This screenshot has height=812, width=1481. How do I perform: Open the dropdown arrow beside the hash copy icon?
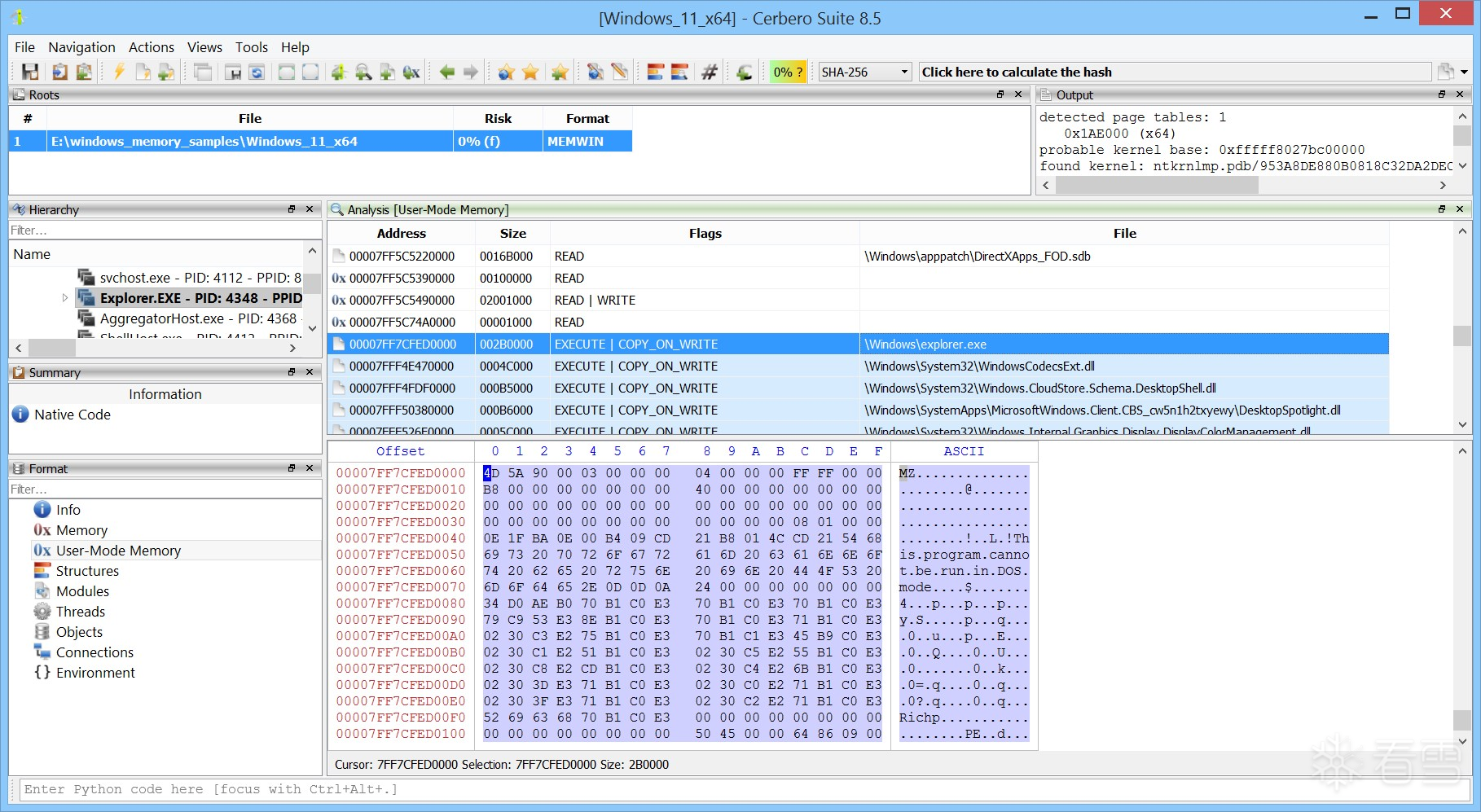(x=1465, y=72)
